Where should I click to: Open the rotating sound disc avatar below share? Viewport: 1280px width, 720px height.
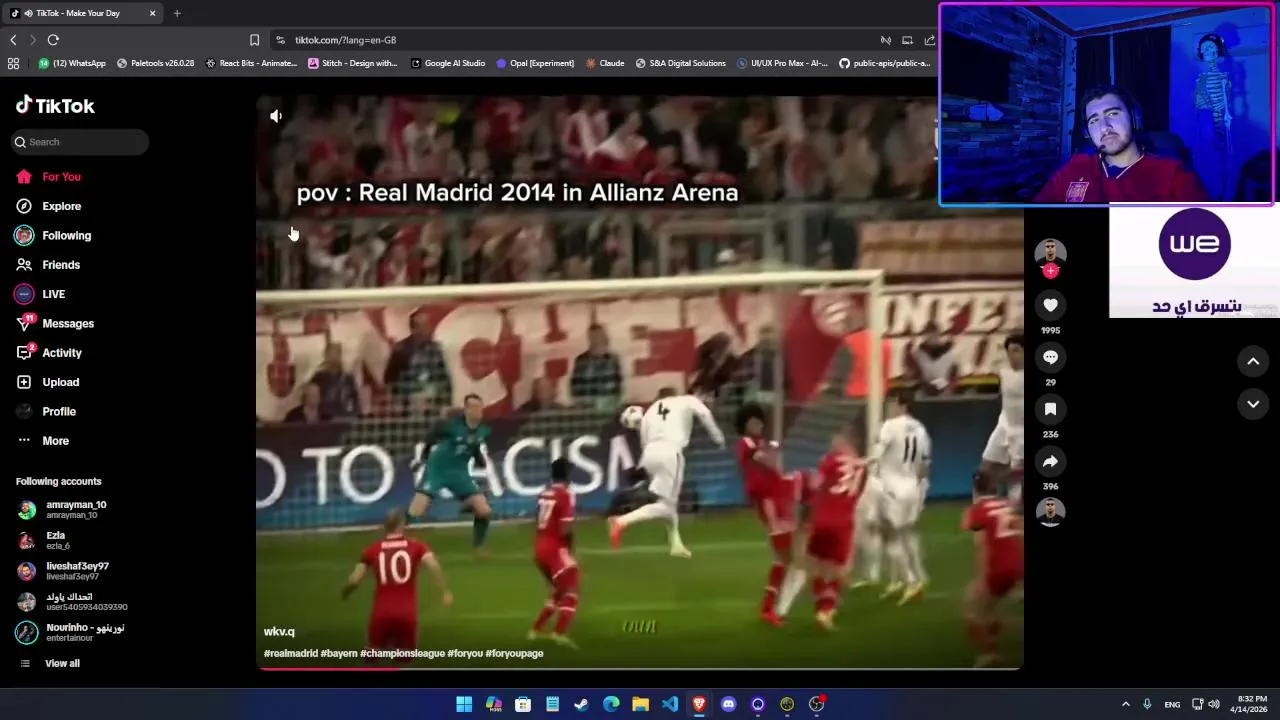pyautogui.click(x=1050, y=512)
